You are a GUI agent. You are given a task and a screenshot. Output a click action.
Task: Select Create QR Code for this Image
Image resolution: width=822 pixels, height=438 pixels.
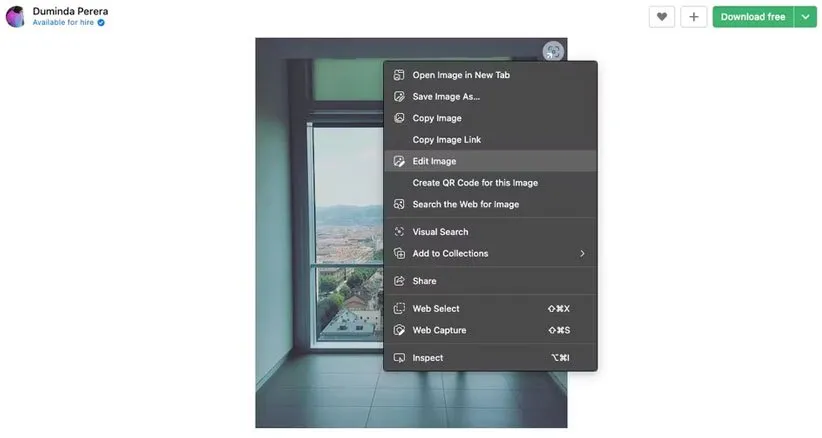[x=475, y=183]
